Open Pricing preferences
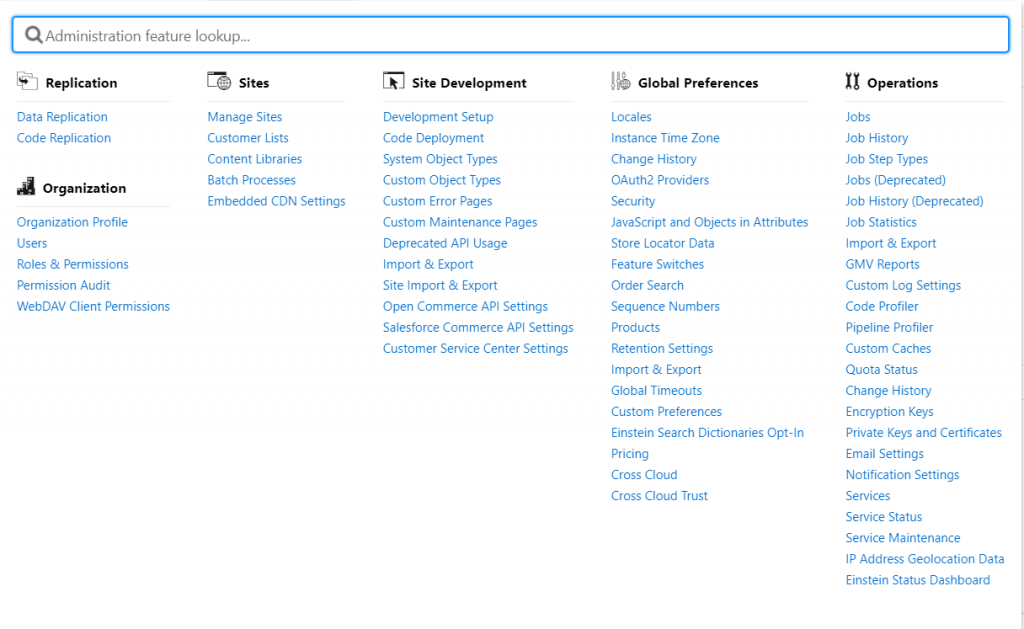Image resolution: width=1024 pixels, height=629 pixels. (630, 453)
